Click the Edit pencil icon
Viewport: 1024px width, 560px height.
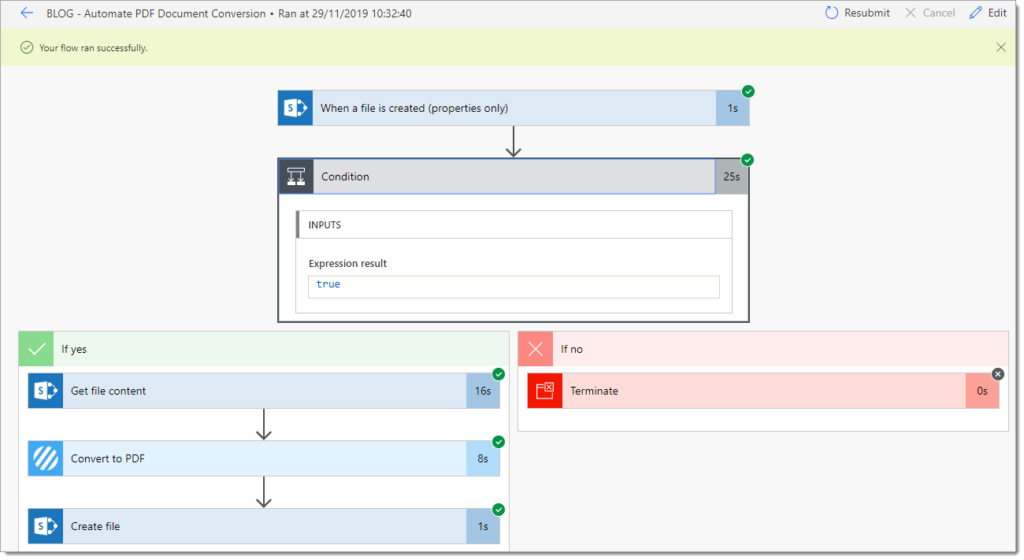coord(976,13)
